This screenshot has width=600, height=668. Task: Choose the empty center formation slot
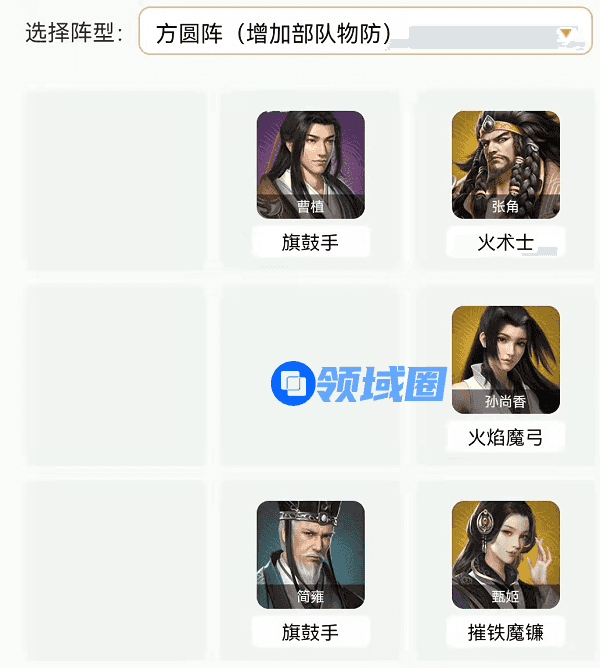click(310, 376)
